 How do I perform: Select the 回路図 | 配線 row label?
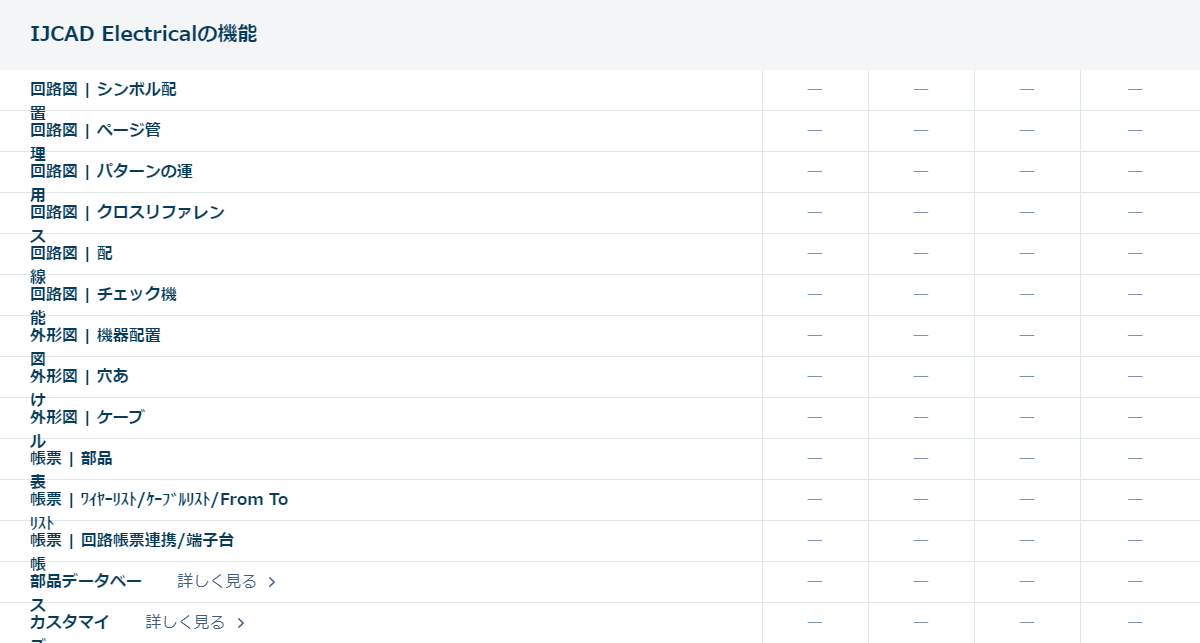coord(71,254)
